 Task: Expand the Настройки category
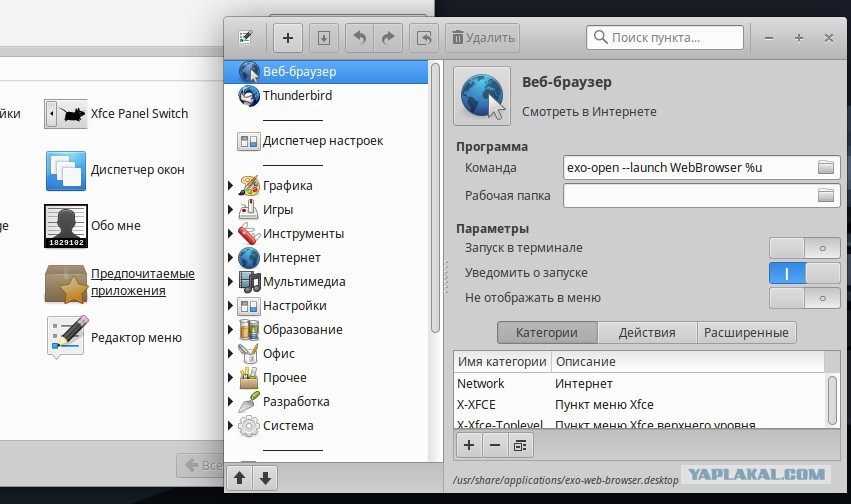[230, 305]
